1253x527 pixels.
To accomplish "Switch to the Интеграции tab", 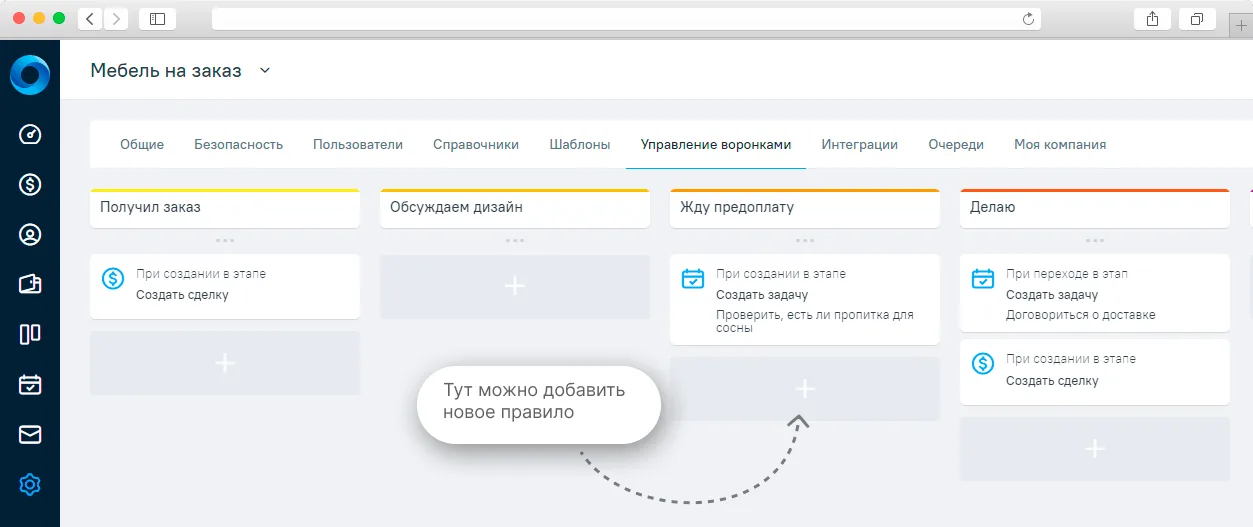I will [860, 144].
